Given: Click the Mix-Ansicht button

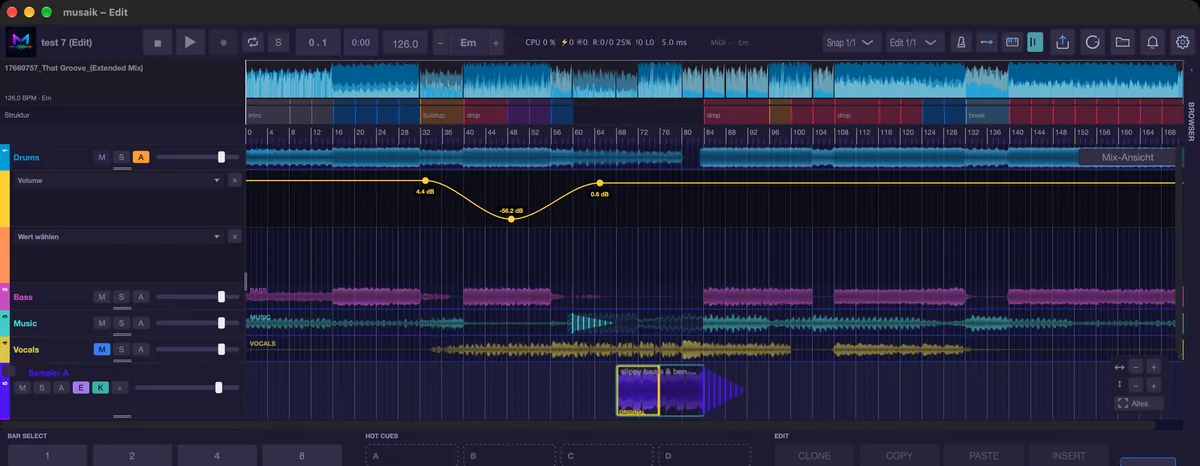Looking at the screenshot, I should pos(1127,157).
